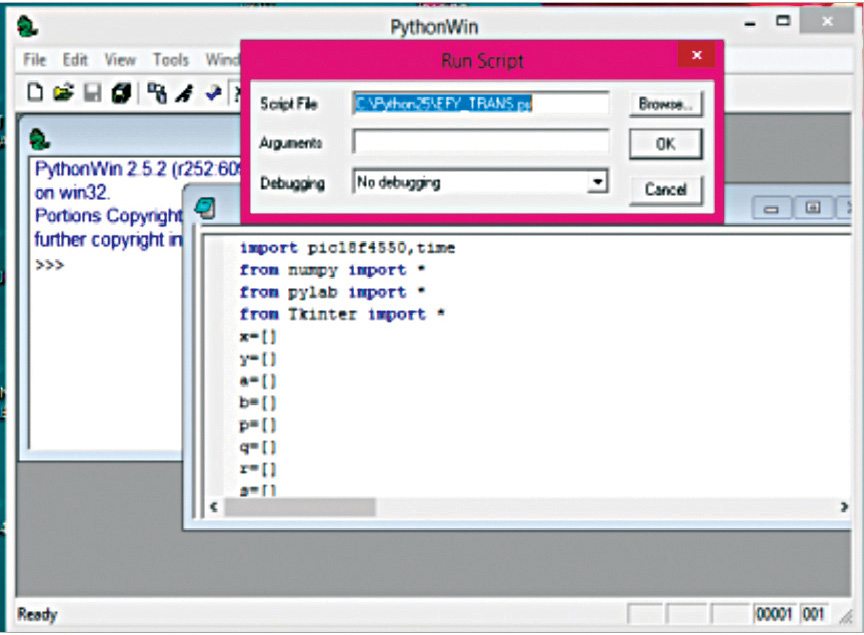
Task: Click Cancel in the Run Script dialog
Action: 666,190
